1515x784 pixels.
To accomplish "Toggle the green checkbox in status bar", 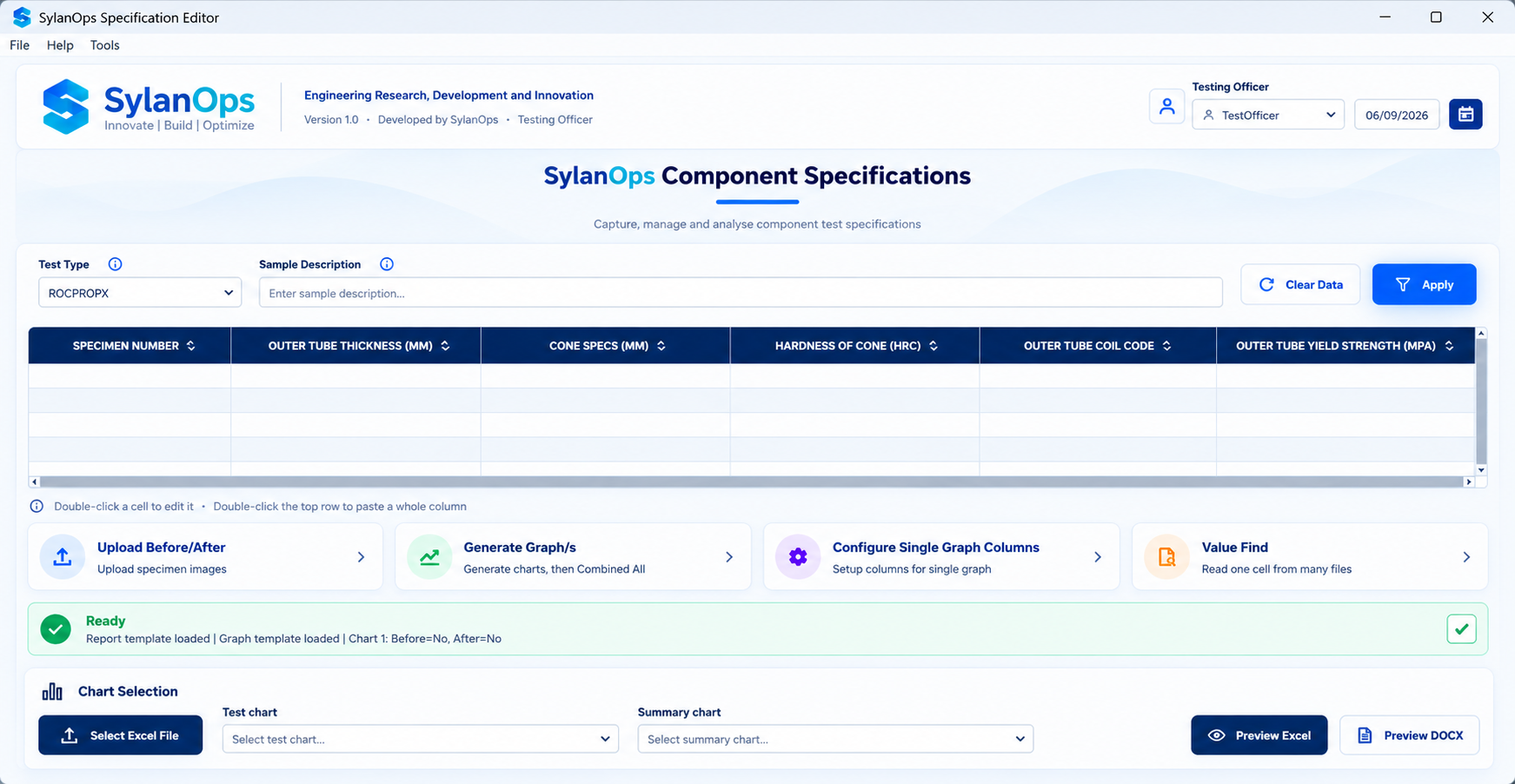I will click(1461, 629).
